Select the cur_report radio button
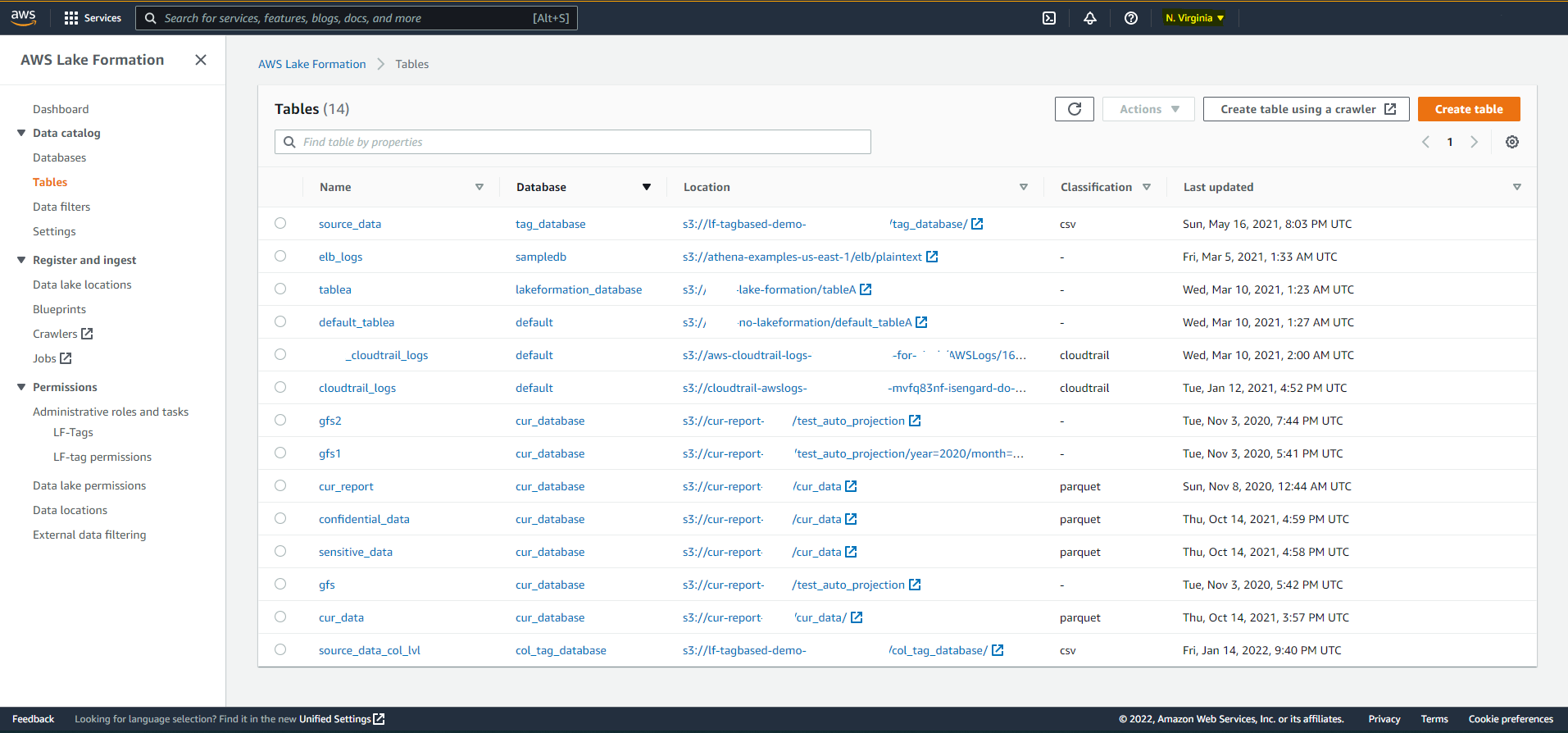 (x=280, y=485)
